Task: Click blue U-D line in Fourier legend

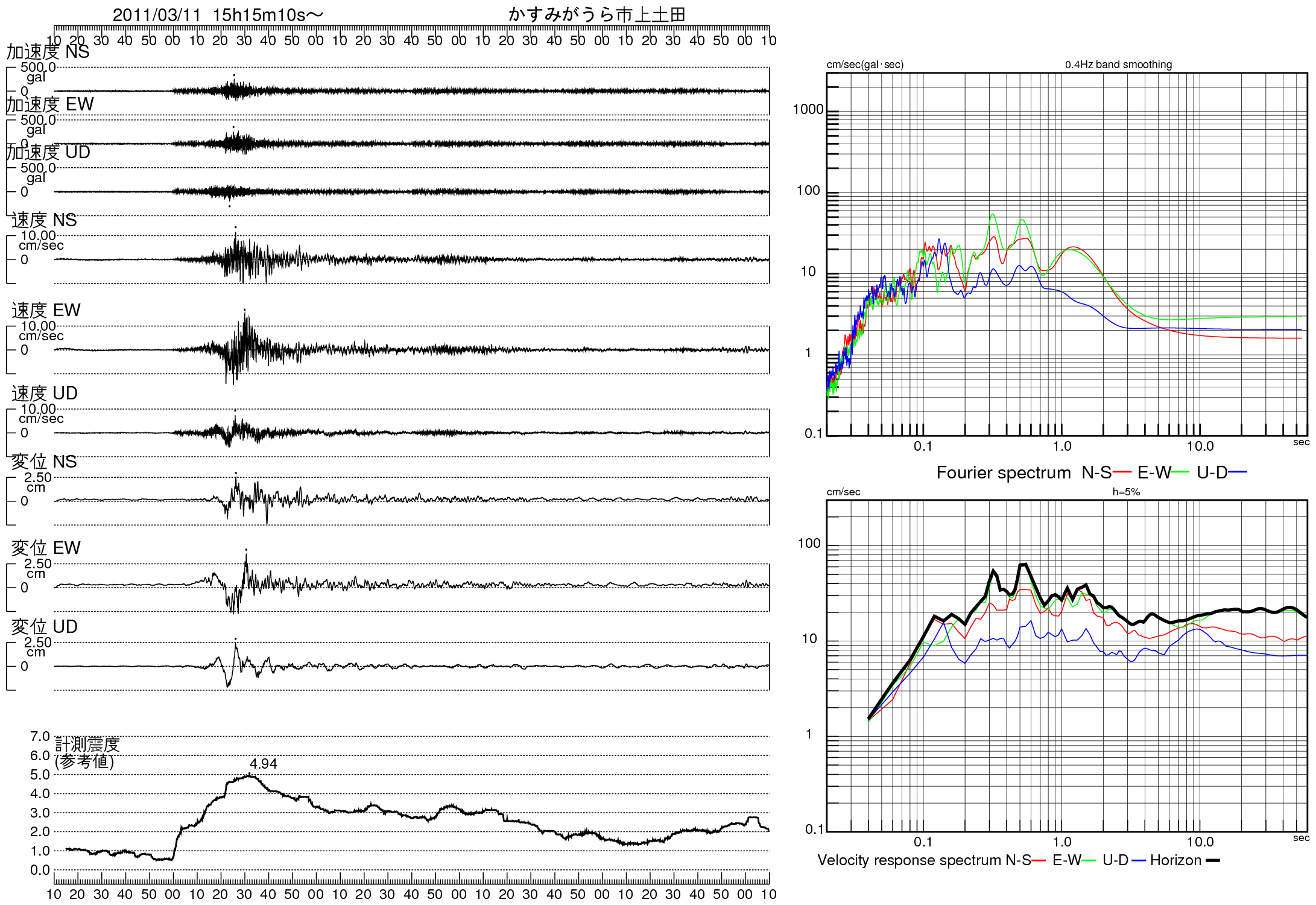Action: [x=1238, y=472]
